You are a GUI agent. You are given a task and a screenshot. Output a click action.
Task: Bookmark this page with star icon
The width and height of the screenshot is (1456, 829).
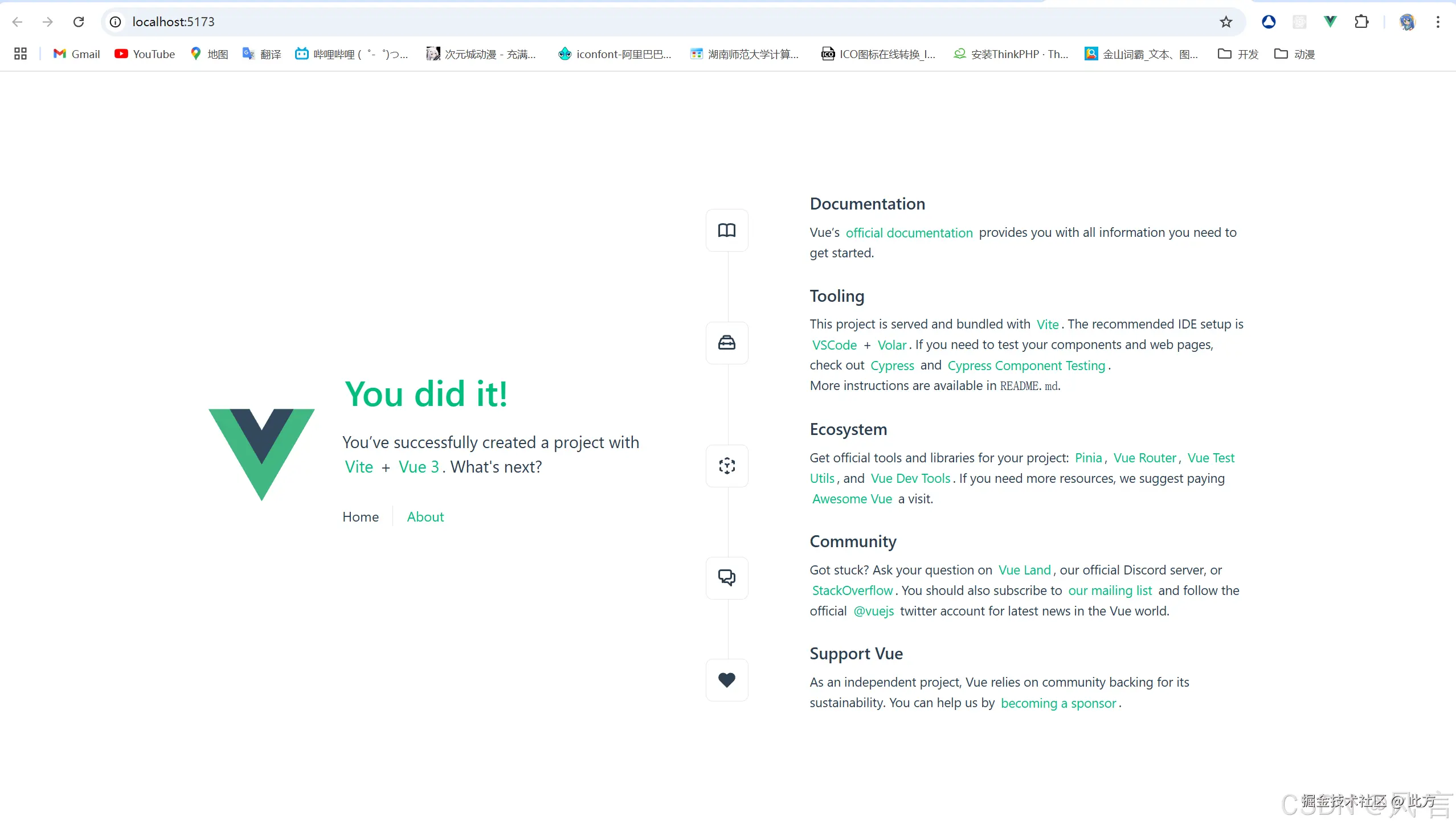[x=1226, y=22]
